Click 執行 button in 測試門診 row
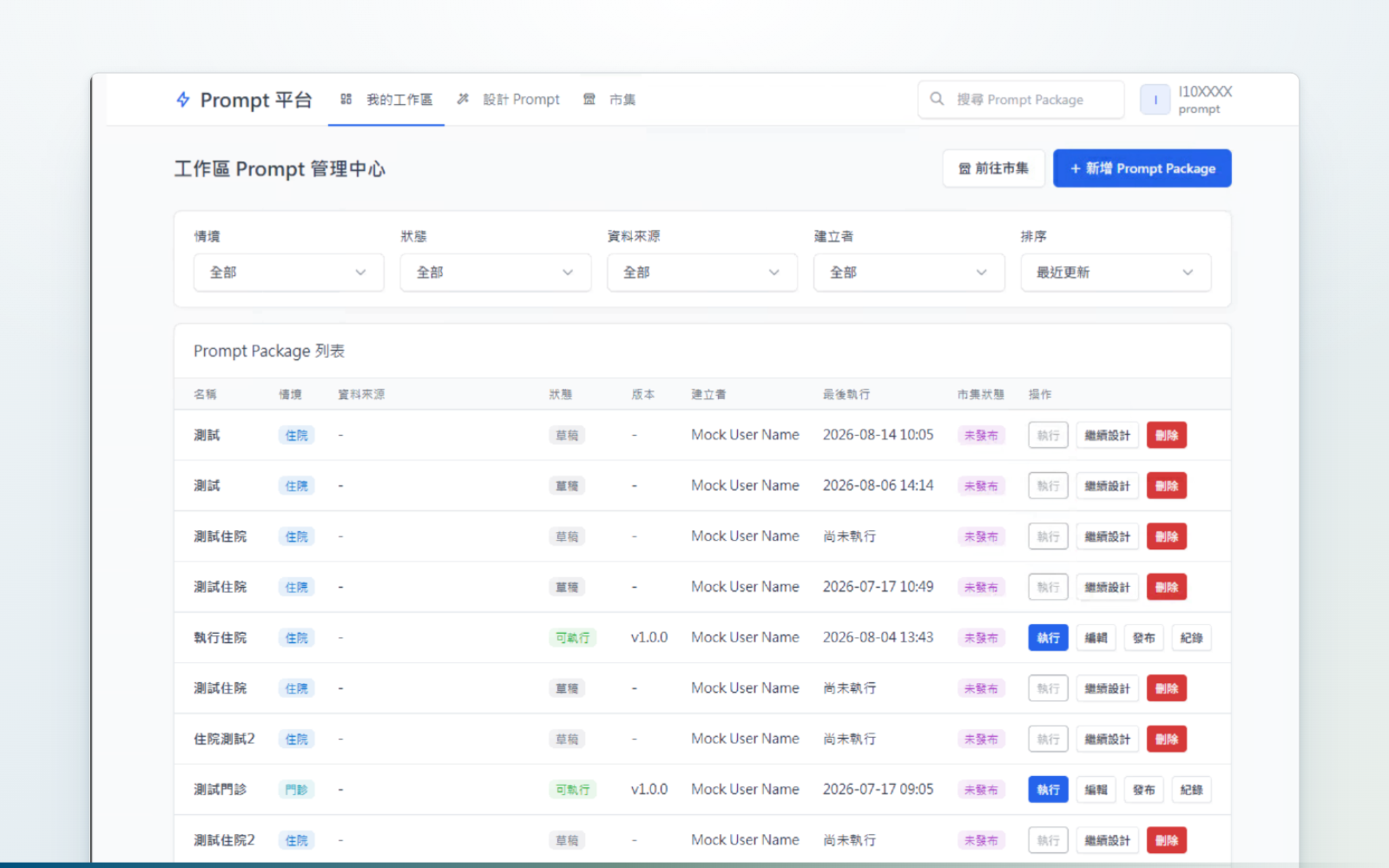Screen dimensions: 1389x868 [x=1048, y=790]
